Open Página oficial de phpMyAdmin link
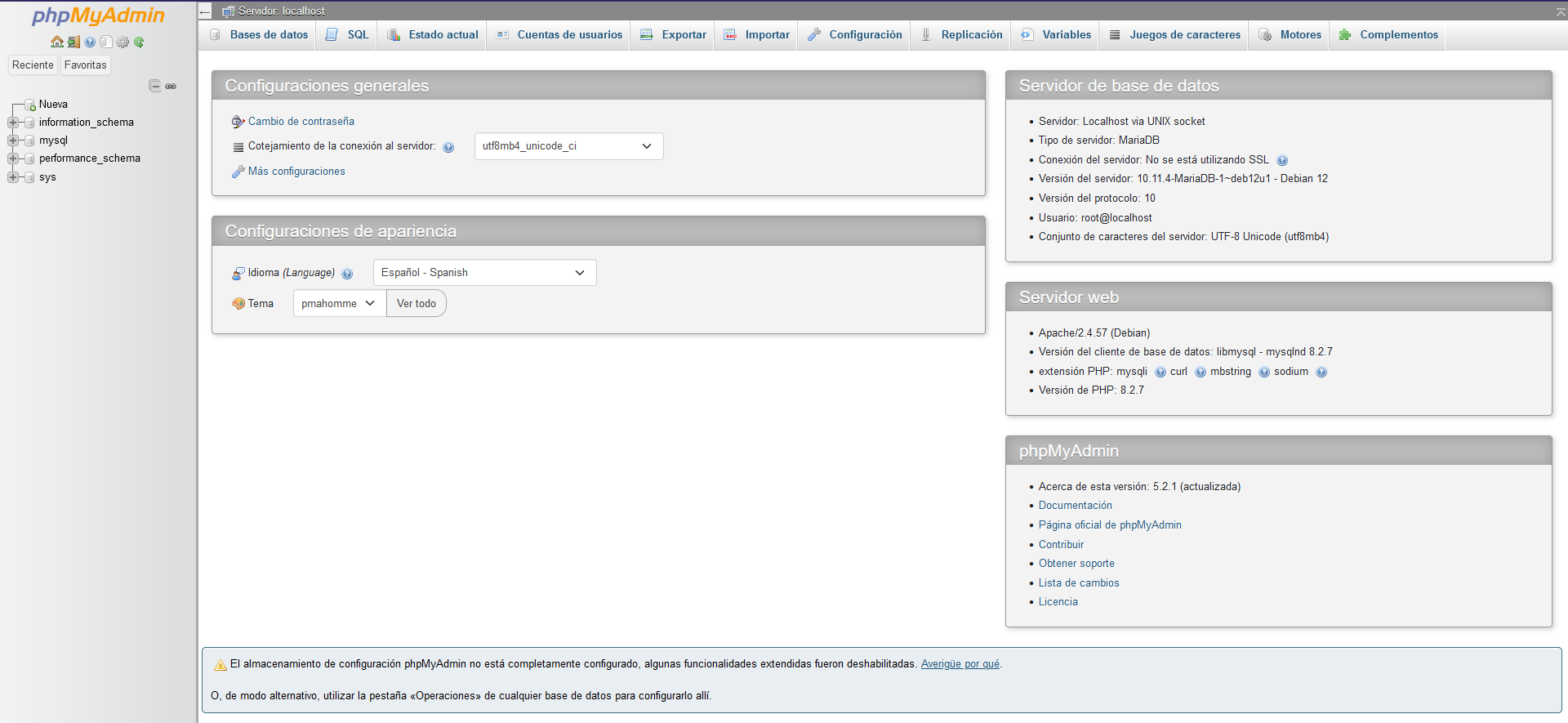The width and height of the screenshot is (1568, 723). 1110,525
